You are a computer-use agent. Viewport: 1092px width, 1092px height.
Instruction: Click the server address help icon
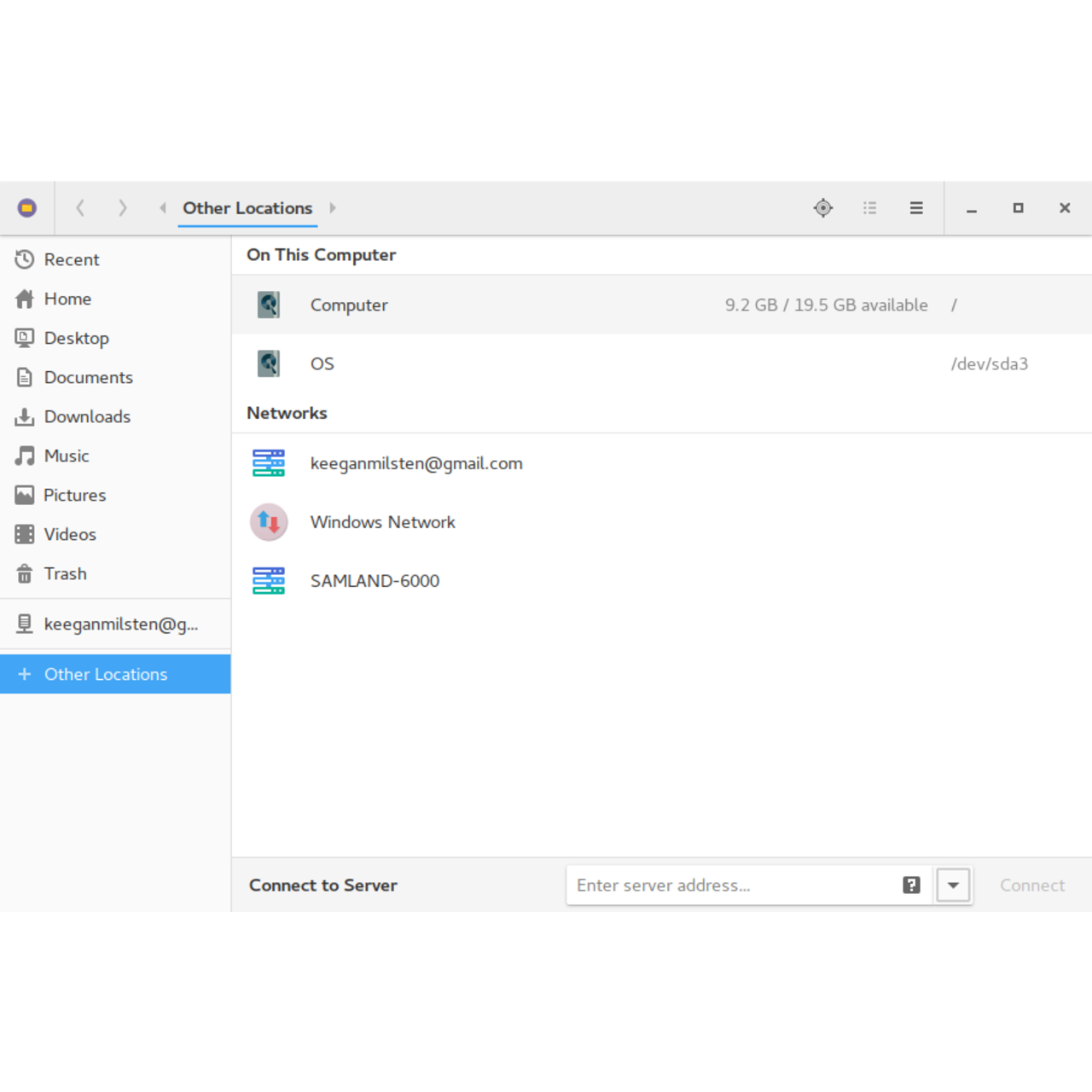pos(911,885)
